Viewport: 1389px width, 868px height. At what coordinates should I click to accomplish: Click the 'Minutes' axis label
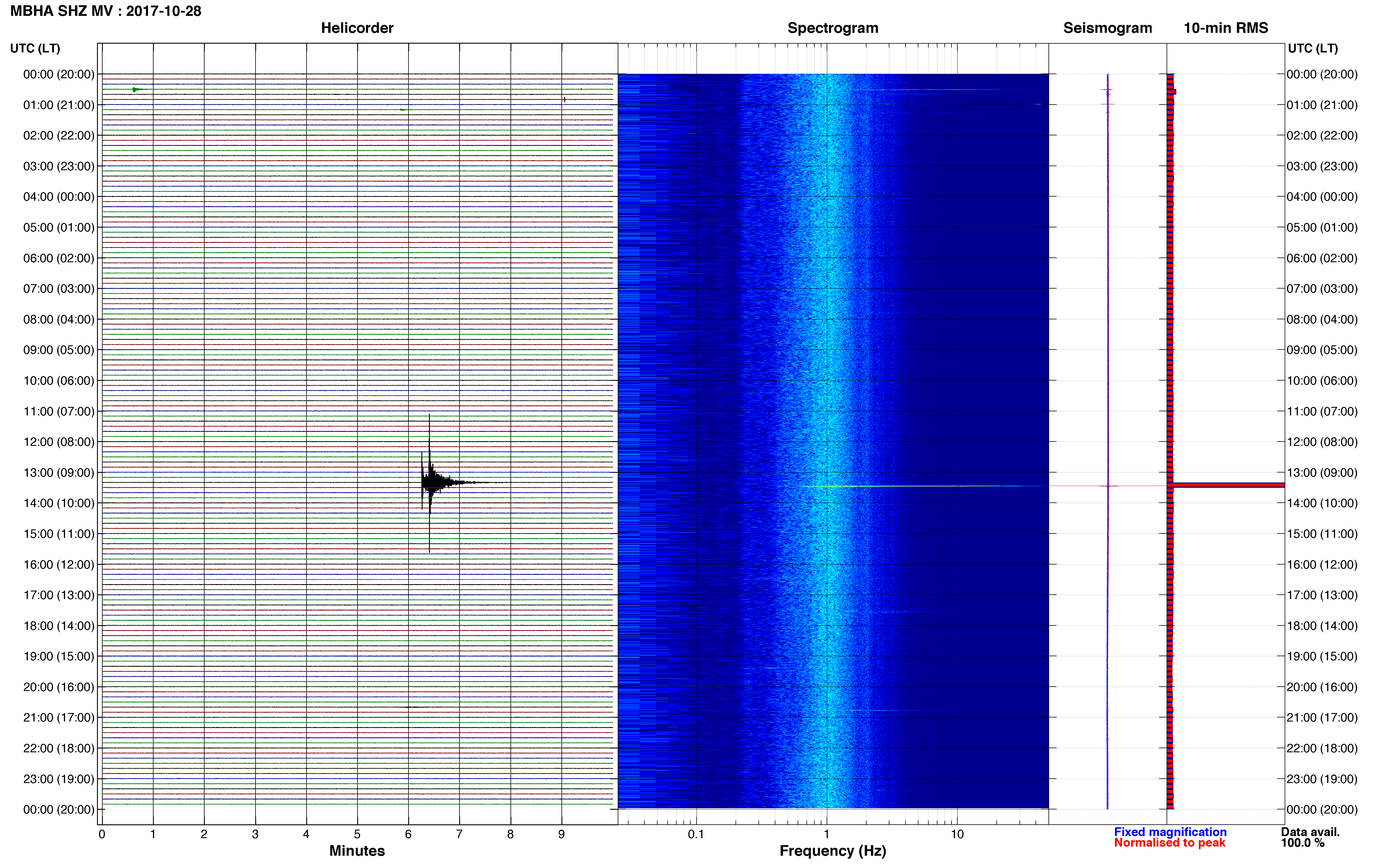pyautogui.click(x=357, y=851)
